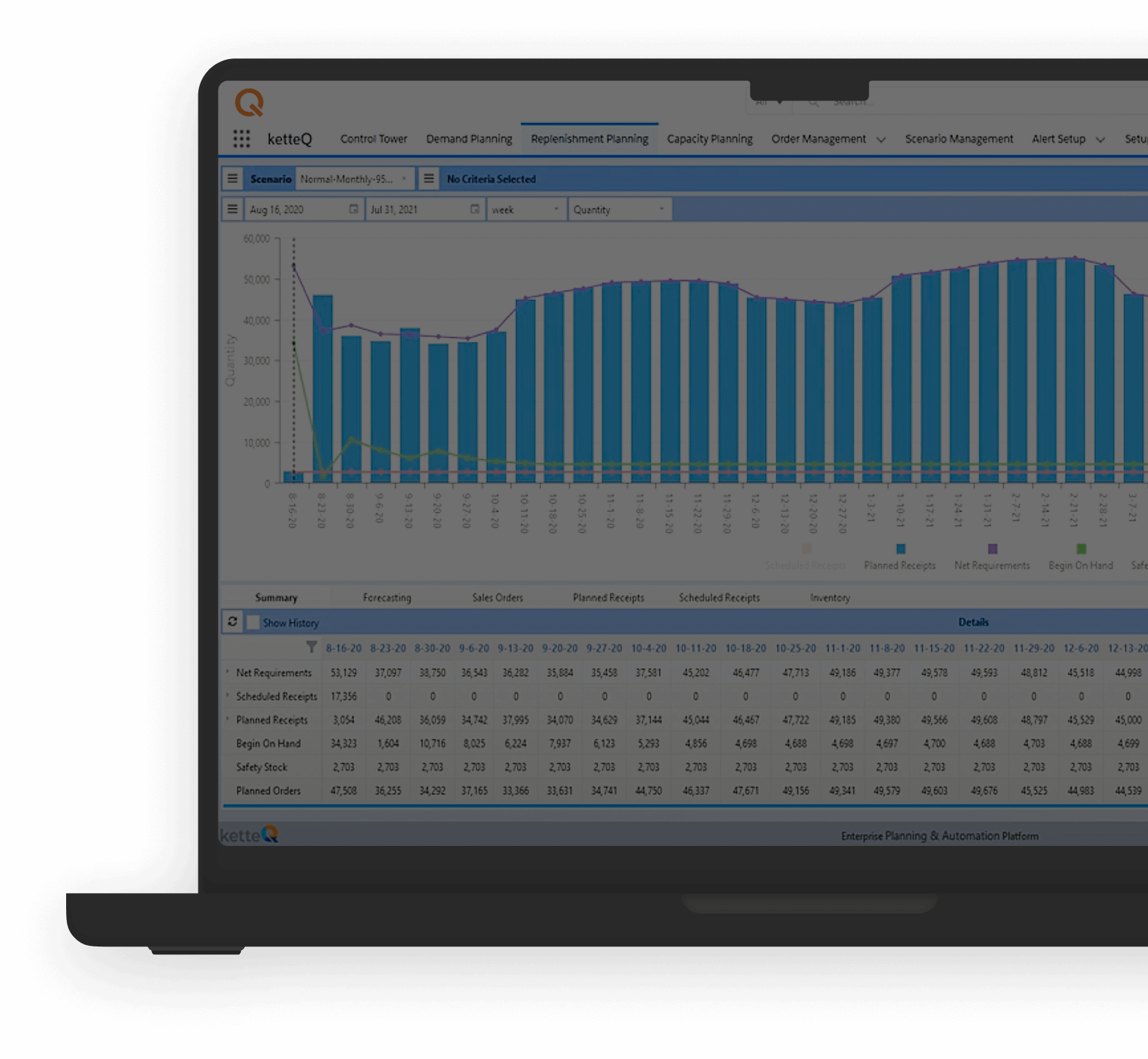
Task: Toggle the Net Requirements legend item
Action: click(x=992, y=549)
